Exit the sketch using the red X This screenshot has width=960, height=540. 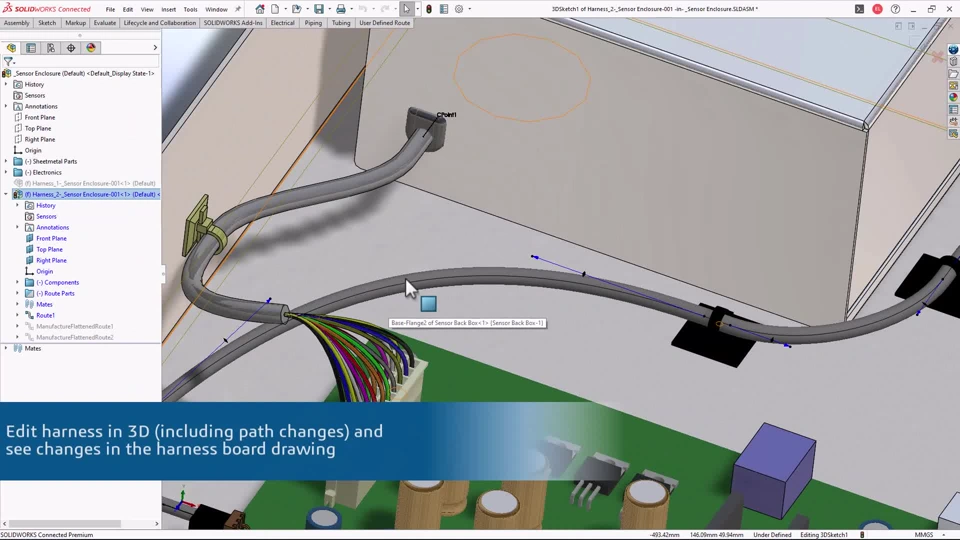(x=937, y=57)
